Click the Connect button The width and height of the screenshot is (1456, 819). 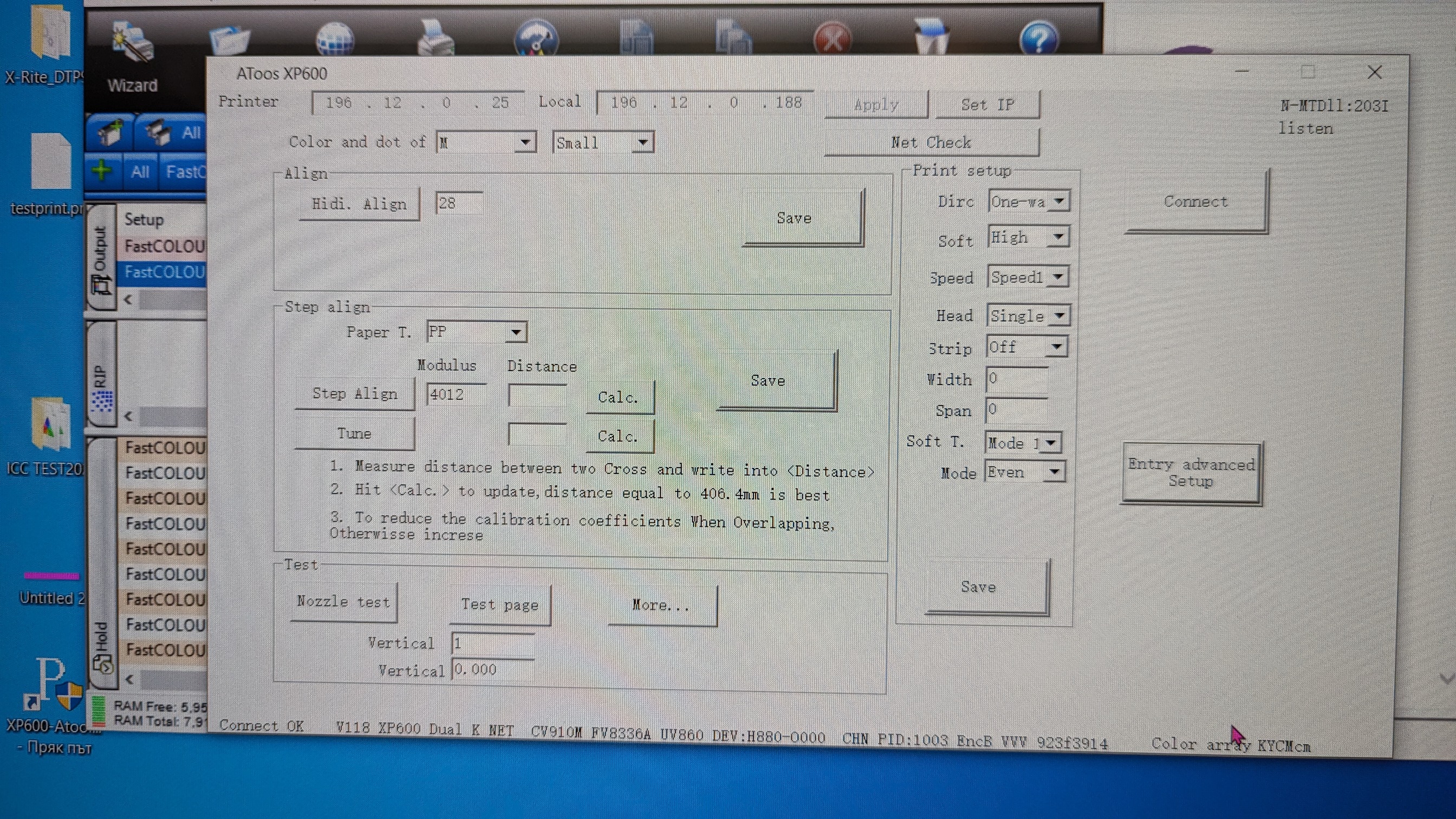coord(1196,202)
